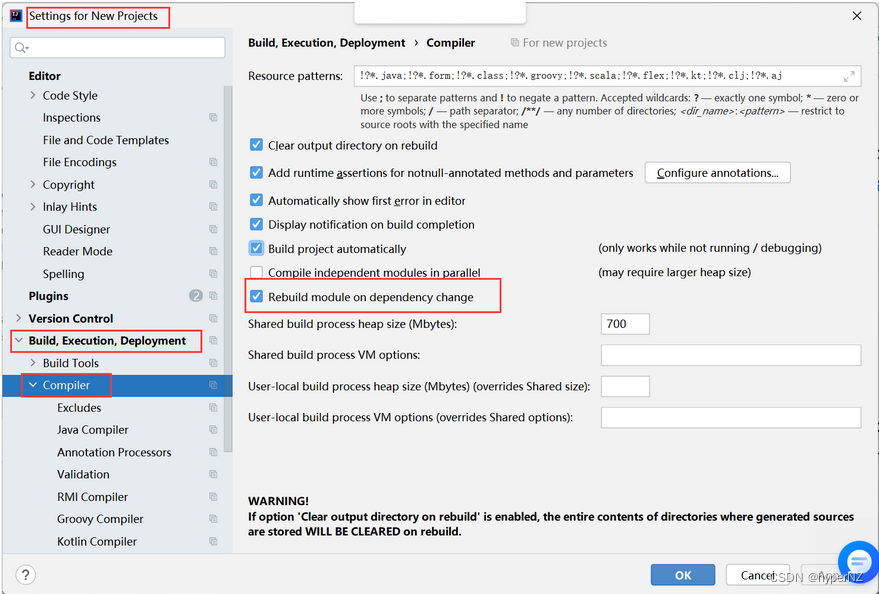Select Inspections in settings tree
Image resolution: width=879 pixels, height=594 pixels.
pyautogui.click(x=72, y=118)
